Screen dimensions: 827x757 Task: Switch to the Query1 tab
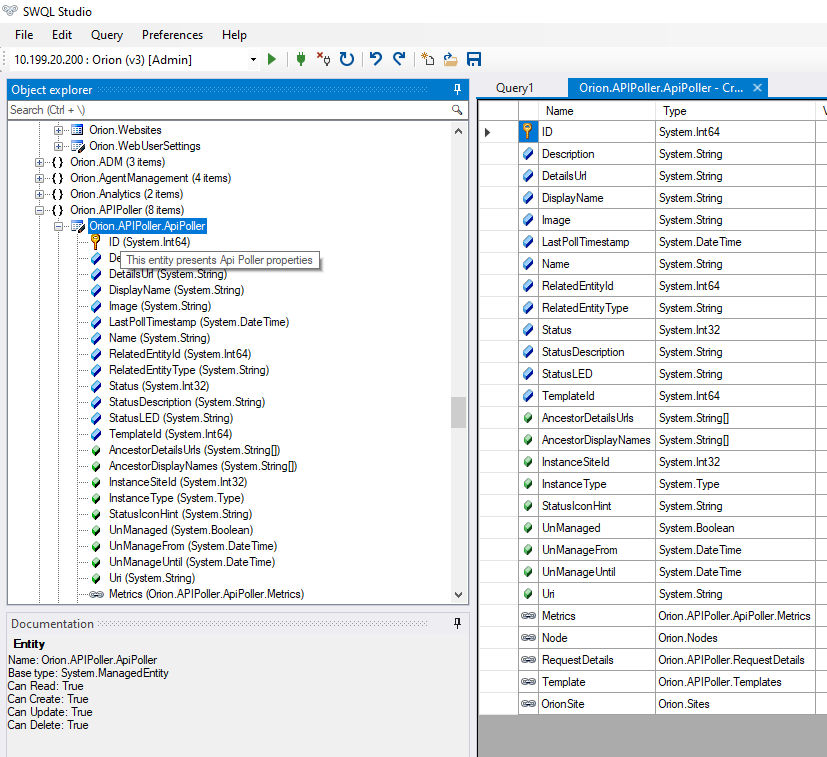515,88
